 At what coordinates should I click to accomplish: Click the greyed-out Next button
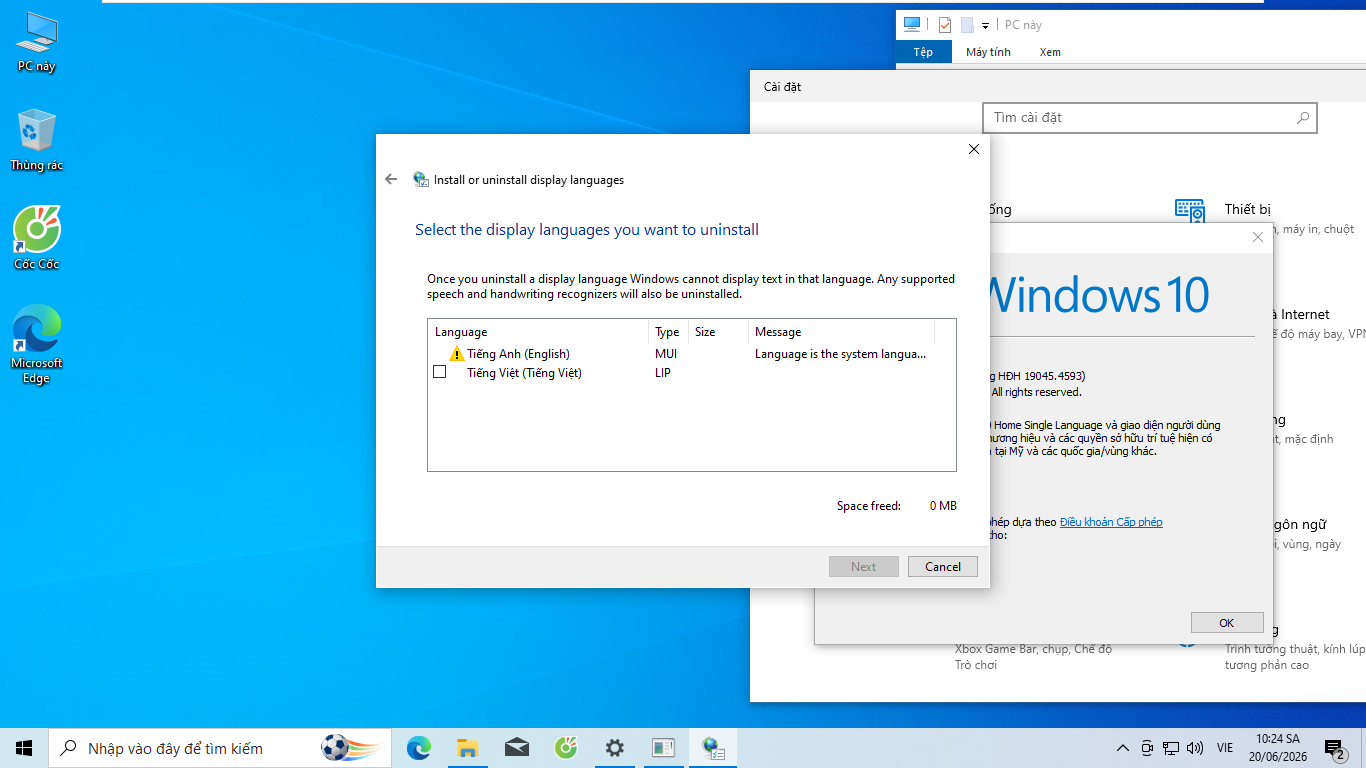pos(864,567)
